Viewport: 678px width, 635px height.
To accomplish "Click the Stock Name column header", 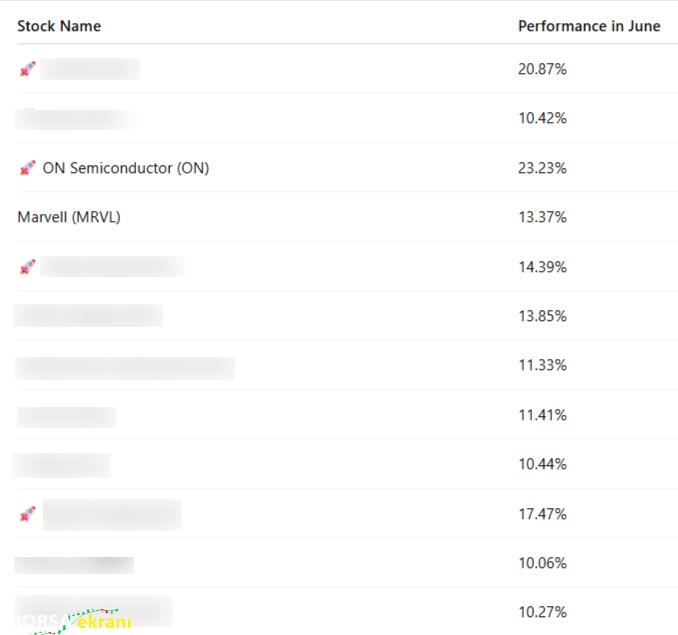I will (x=59, y=26).
